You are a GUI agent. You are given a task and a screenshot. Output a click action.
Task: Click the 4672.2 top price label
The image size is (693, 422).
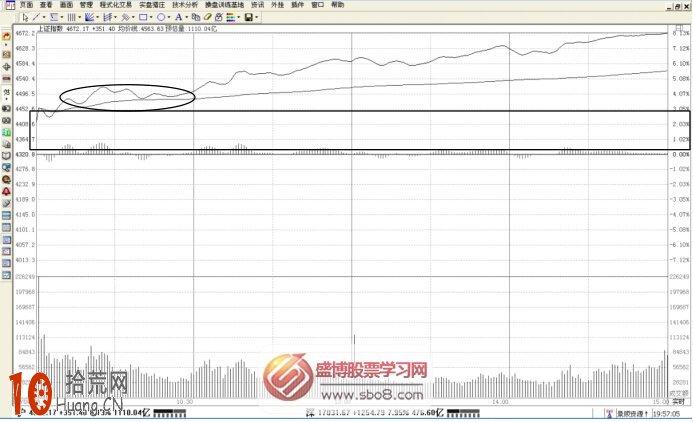pyautogui.click(x=25, y=33)
